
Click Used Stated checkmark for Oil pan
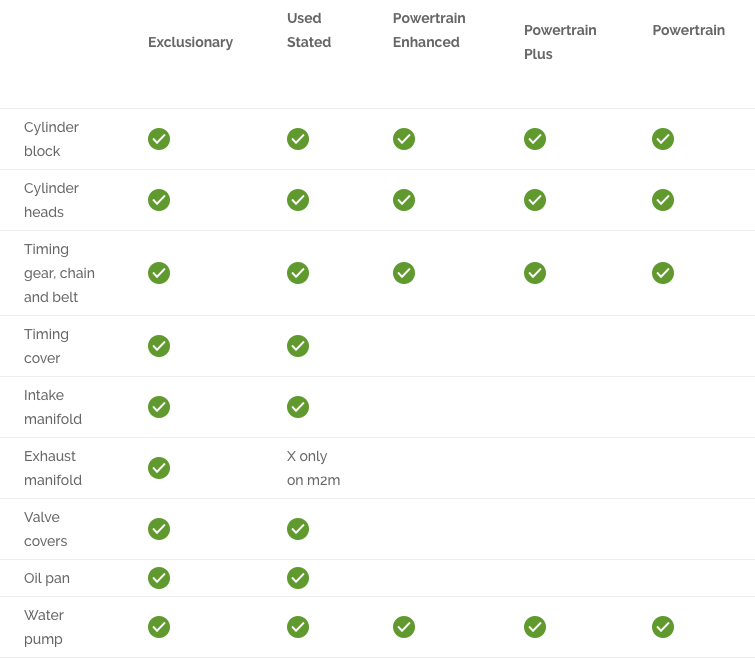[x=298, y=578]
